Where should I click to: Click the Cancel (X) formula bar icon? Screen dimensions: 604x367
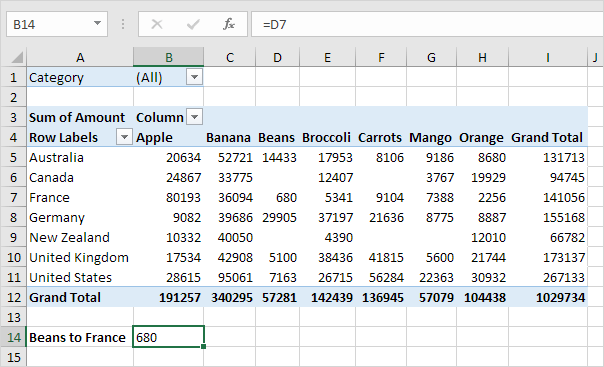(157, 24)
